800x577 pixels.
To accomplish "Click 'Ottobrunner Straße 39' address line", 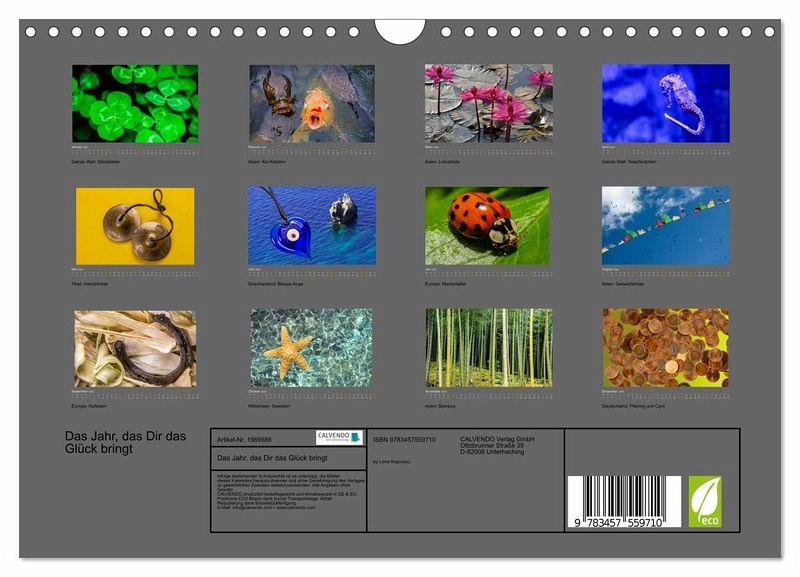I will point(492,445).
